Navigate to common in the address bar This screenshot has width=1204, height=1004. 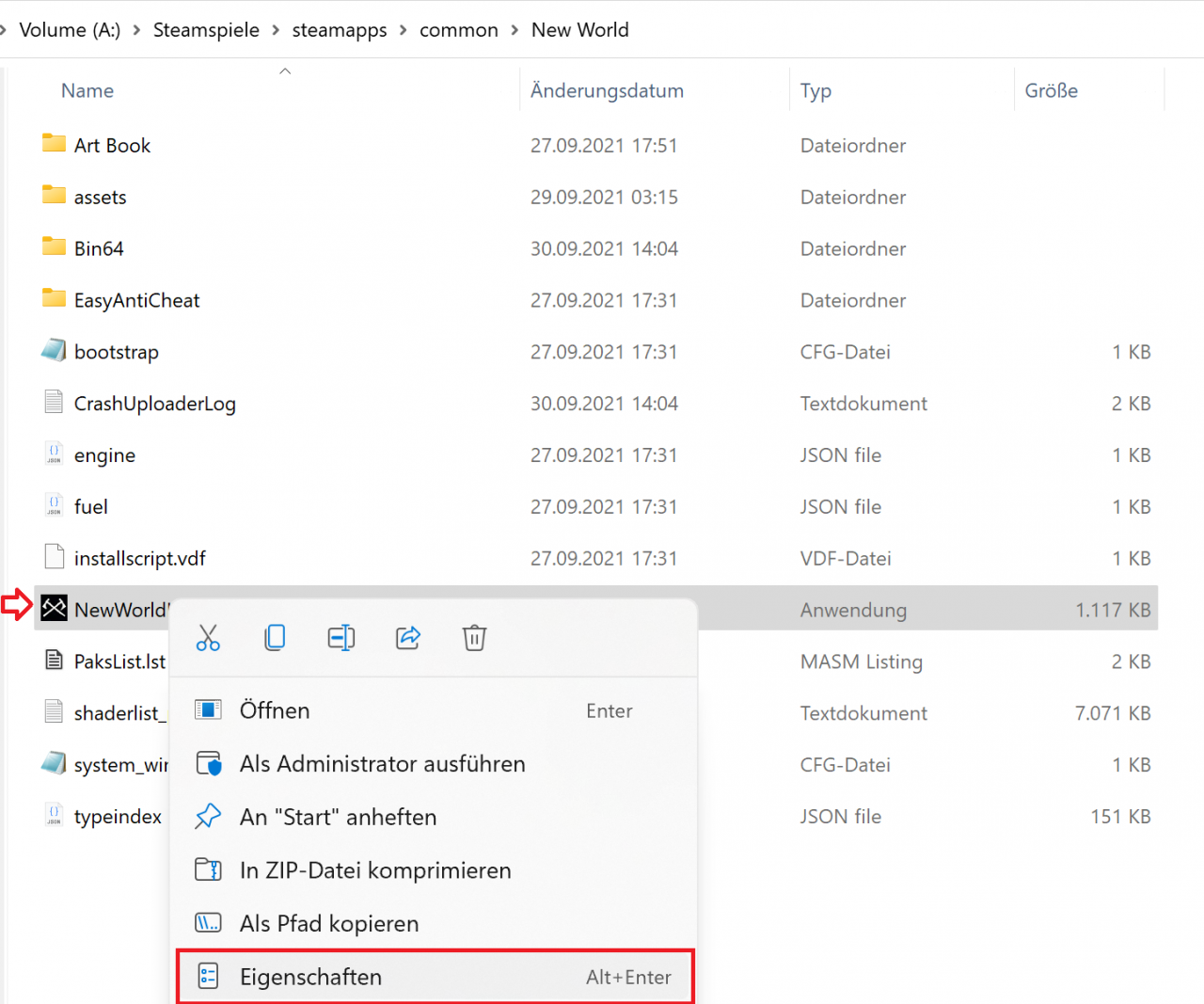pyautogui.click(x=459, y=30)
